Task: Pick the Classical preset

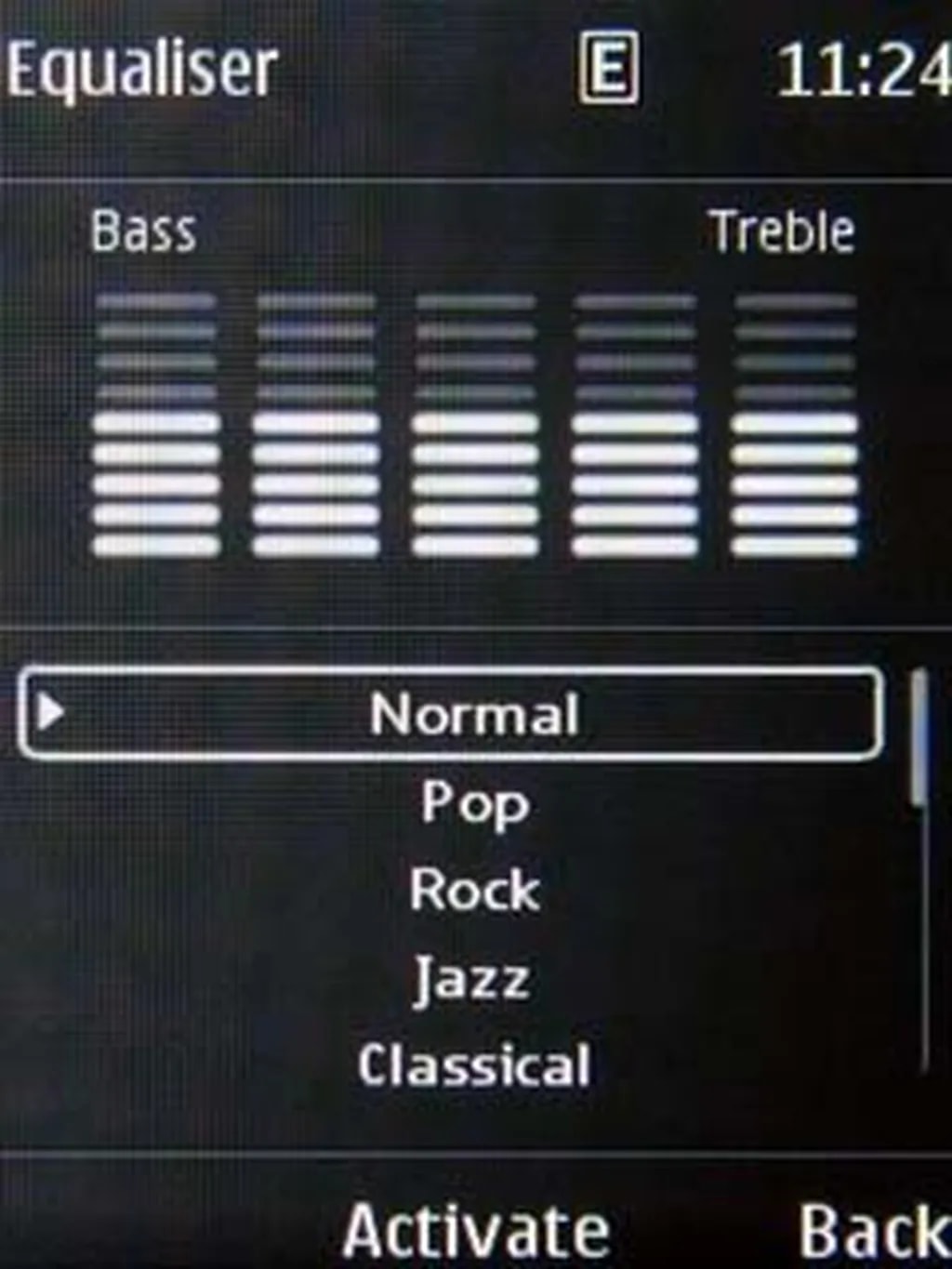Action: click(474, 1065)
